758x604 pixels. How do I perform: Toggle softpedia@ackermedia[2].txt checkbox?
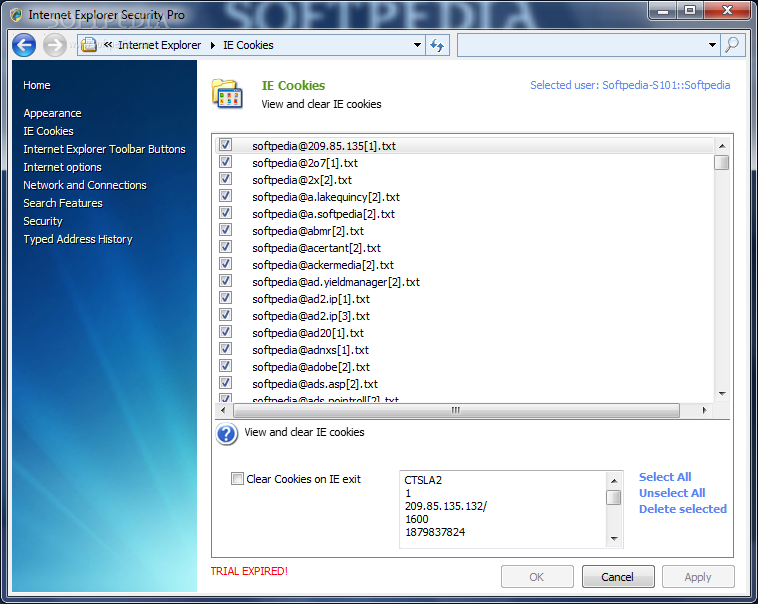click(225, 264)
